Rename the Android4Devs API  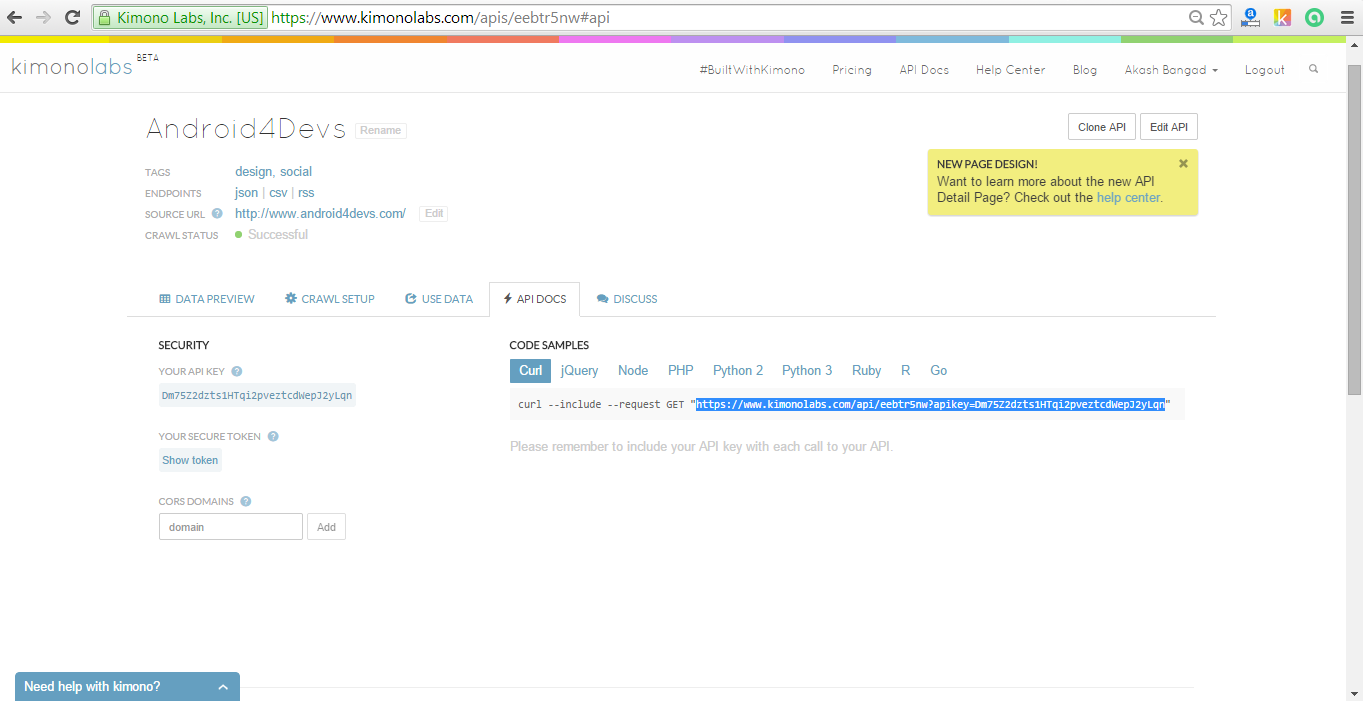click(381, 130)
